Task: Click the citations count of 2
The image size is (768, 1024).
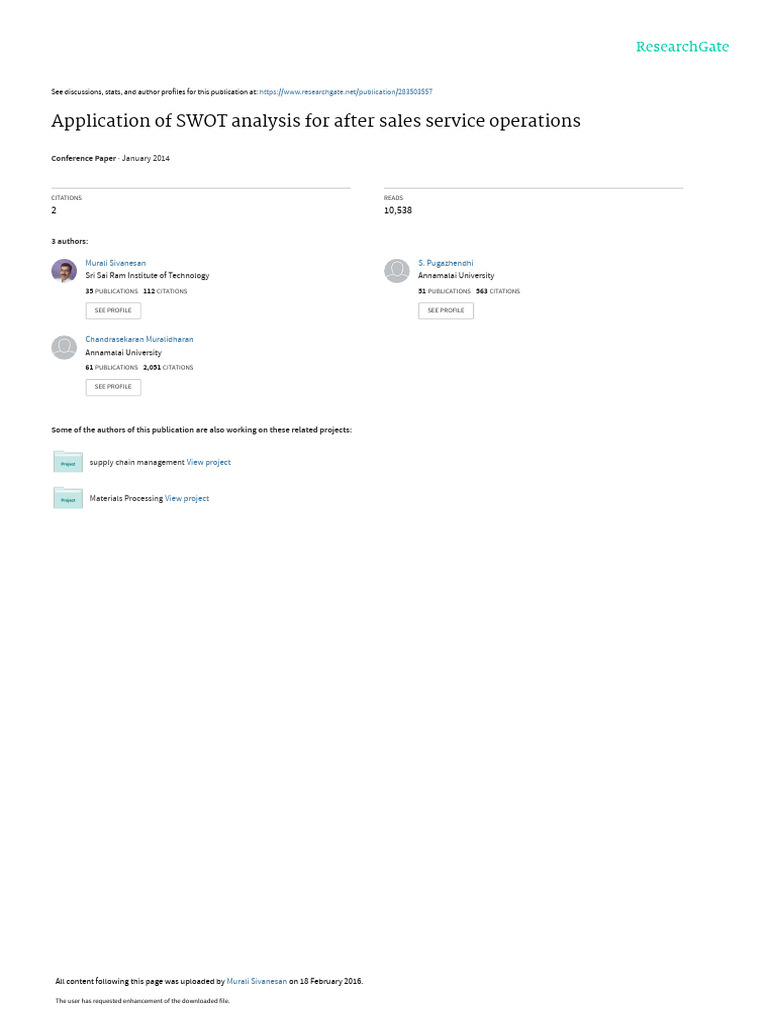Action: 54,210
